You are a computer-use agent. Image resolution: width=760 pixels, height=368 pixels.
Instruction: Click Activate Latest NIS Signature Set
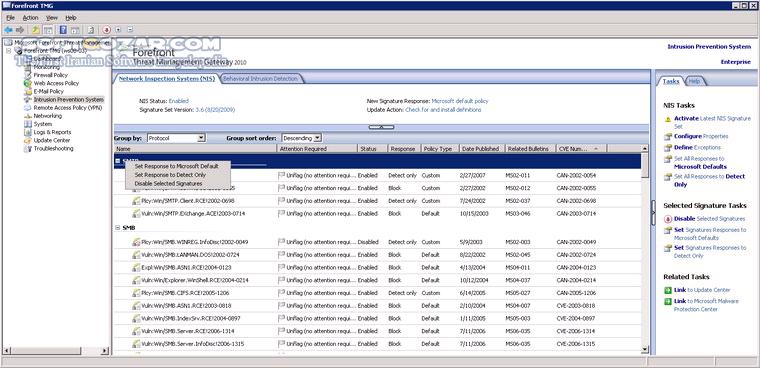(712, 122)
